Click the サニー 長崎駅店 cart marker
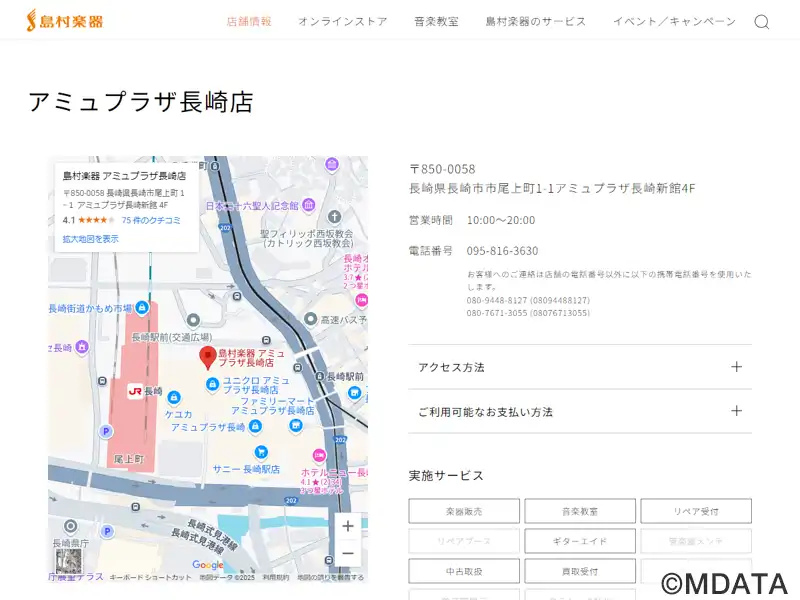 261,452
